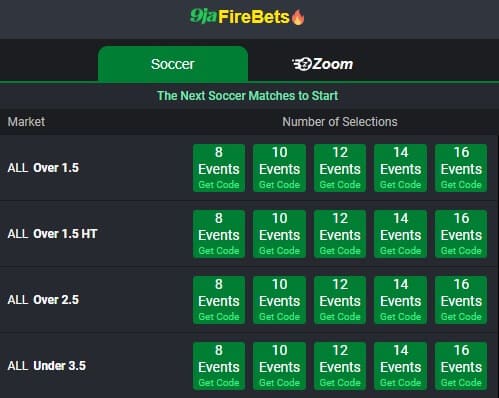Choose 10 Events for Over 1.5 HT
The width and height of the screenshot is (499, 398).
(x=279, y=234)
